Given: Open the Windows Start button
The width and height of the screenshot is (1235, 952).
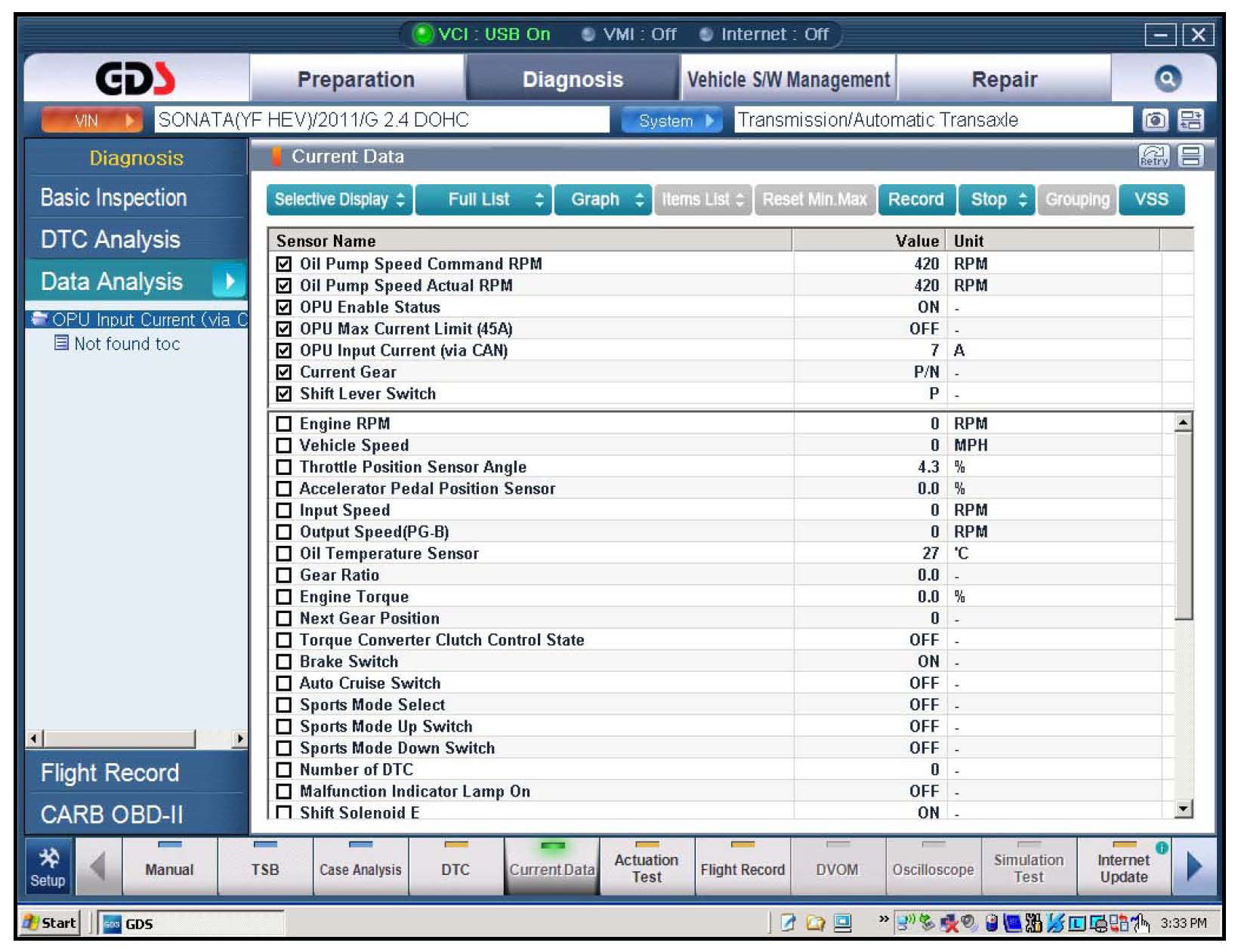Looking at the screenshot, I should click(x=51, y=923).
